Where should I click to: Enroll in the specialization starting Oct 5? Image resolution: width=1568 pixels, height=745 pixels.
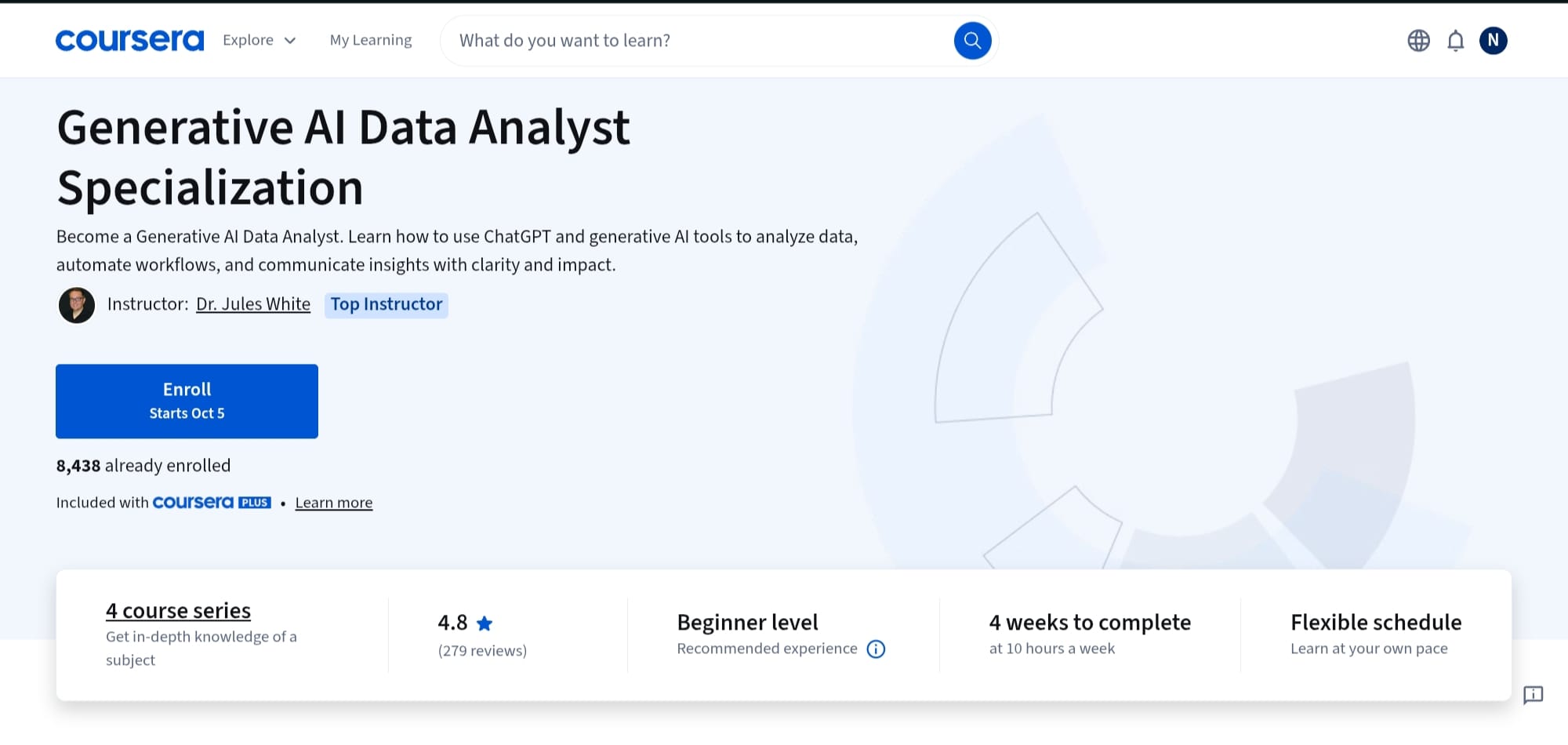[x=186, y=401]
